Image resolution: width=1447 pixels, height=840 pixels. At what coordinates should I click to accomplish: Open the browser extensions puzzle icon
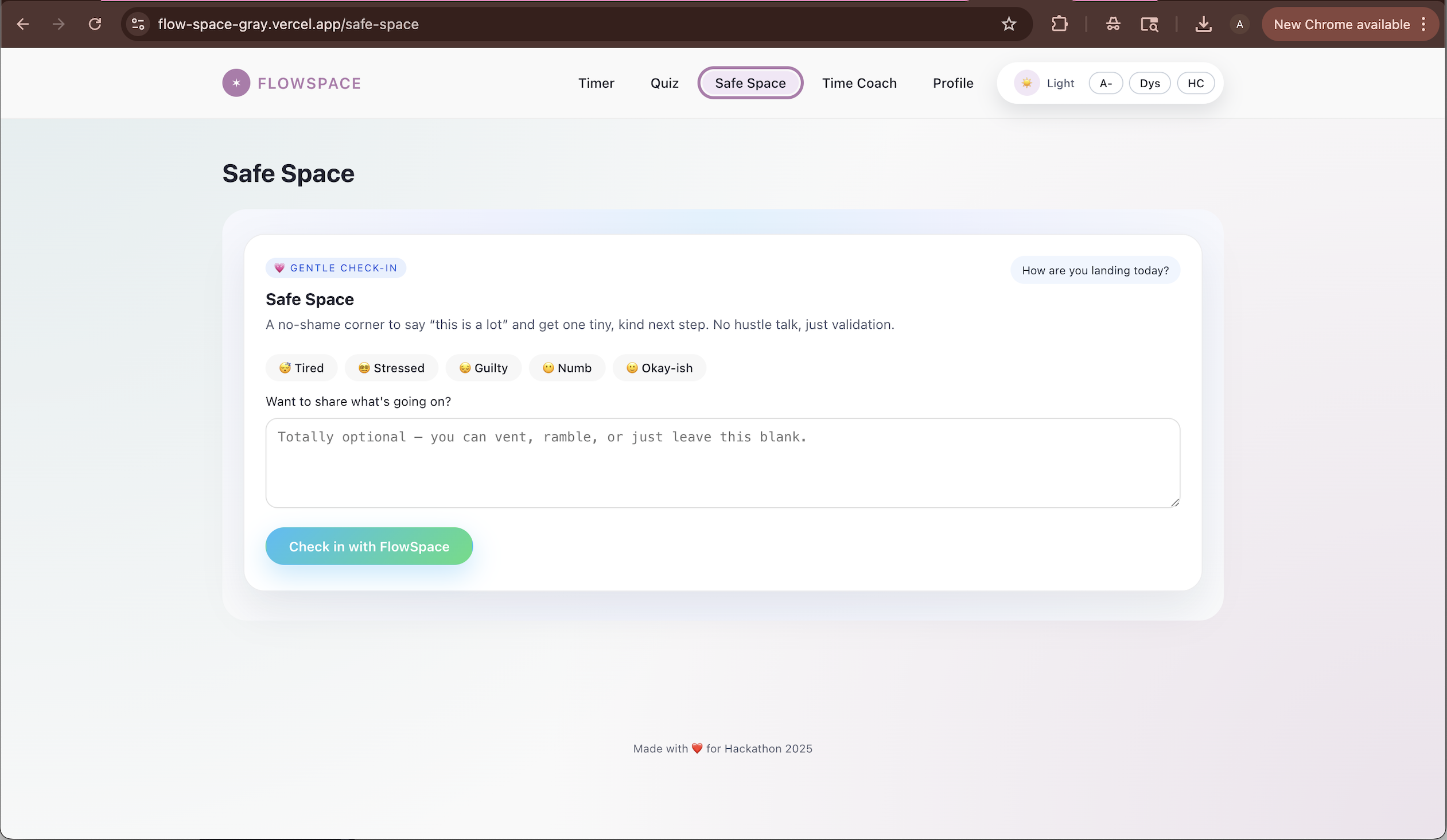point(1059,24)
